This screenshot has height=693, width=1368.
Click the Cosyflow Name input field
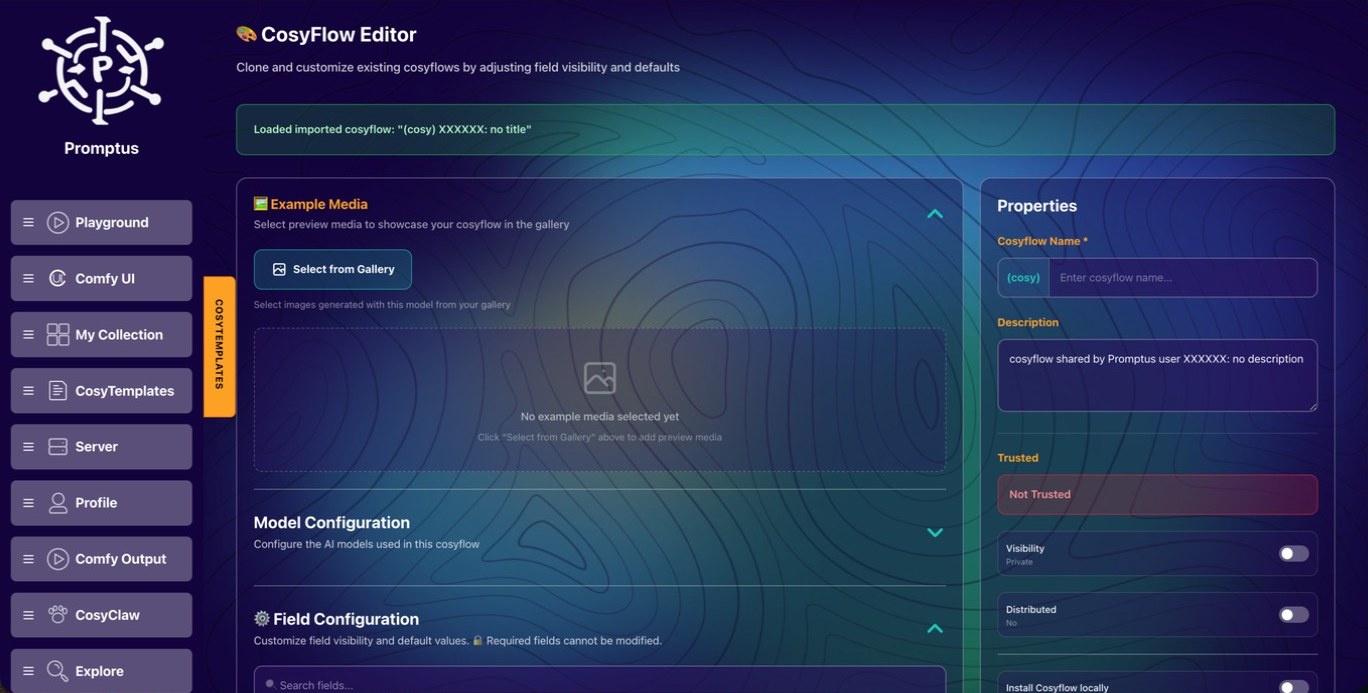click(x=1182, y=278)
